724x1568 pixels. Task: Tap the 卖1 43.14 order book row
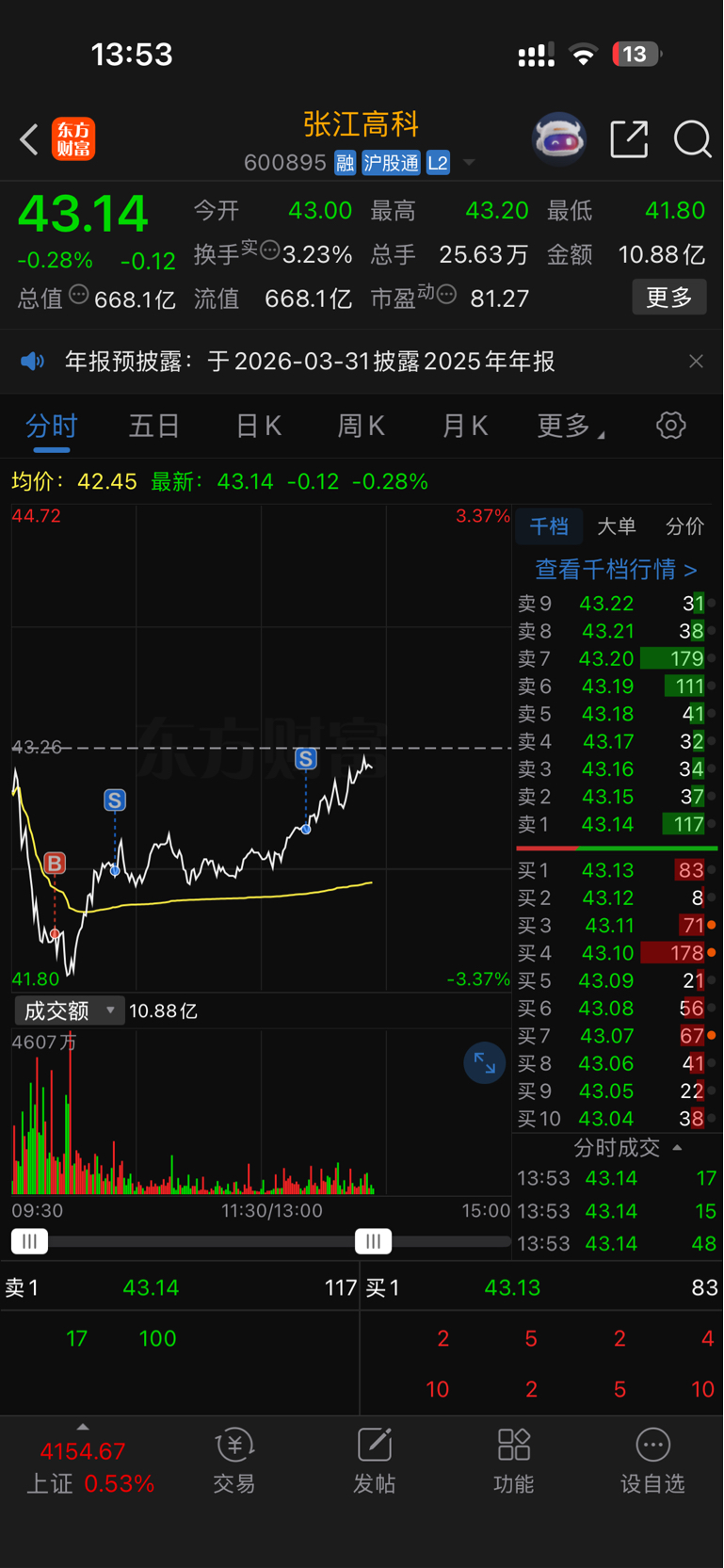(x=617, y=824)
